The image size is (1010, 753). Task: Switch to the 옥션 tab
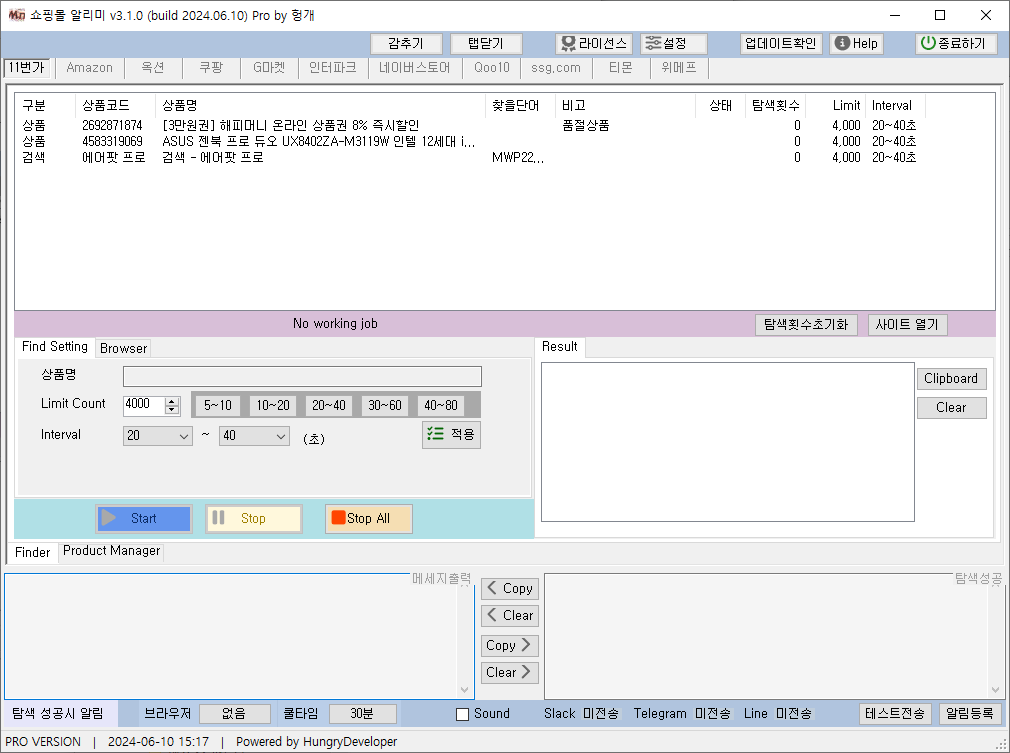pyautogui.click(x=153, y=68)
